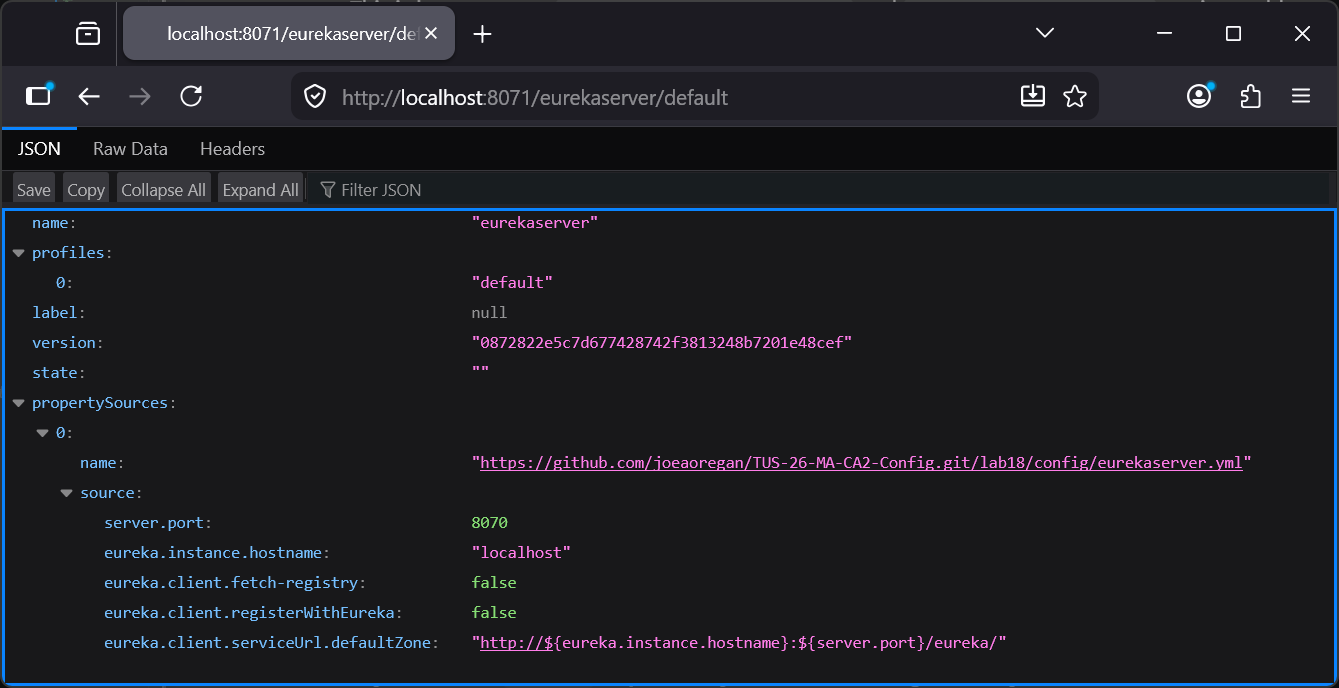Click the server.port key
This screenshot has width=1339, height=688.
[158, 523]
